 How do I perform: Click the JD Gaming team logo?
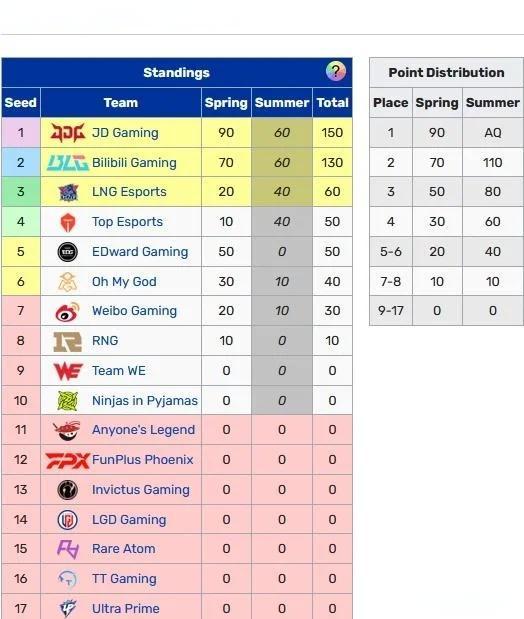tap(68, 133)
